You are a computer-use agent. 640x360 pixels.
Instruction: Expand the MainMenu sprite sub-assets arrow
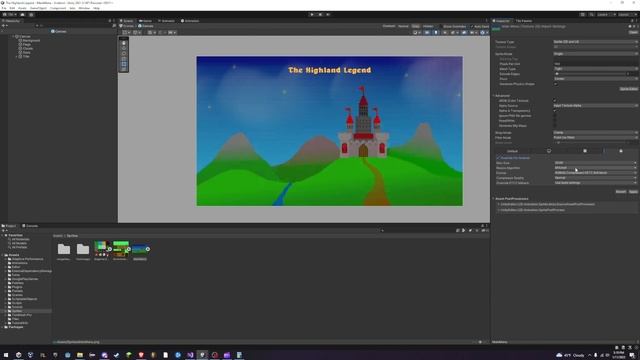(x=148, y=249)
